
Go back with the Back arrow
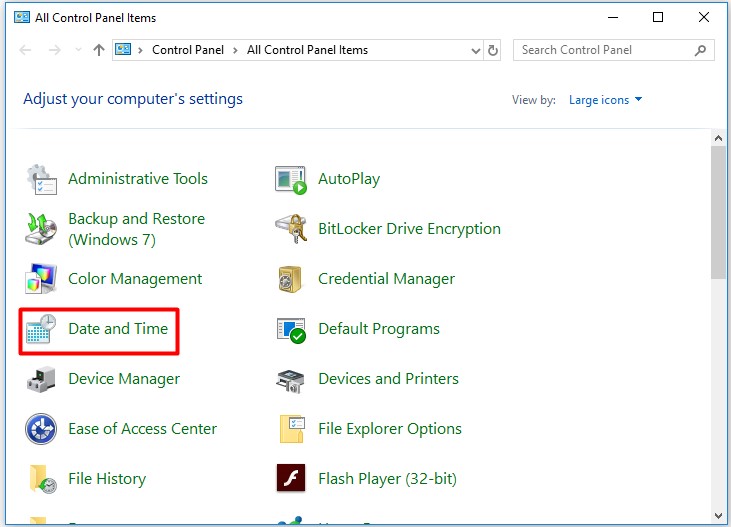click(x=25, y=49)
